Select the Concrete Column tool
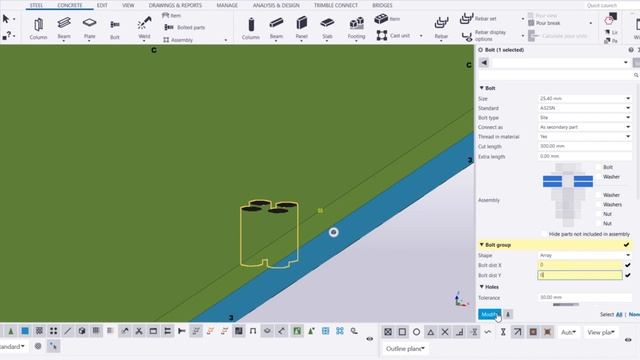The width and height of the screenshot is (640, 360). tap(251, 28)
